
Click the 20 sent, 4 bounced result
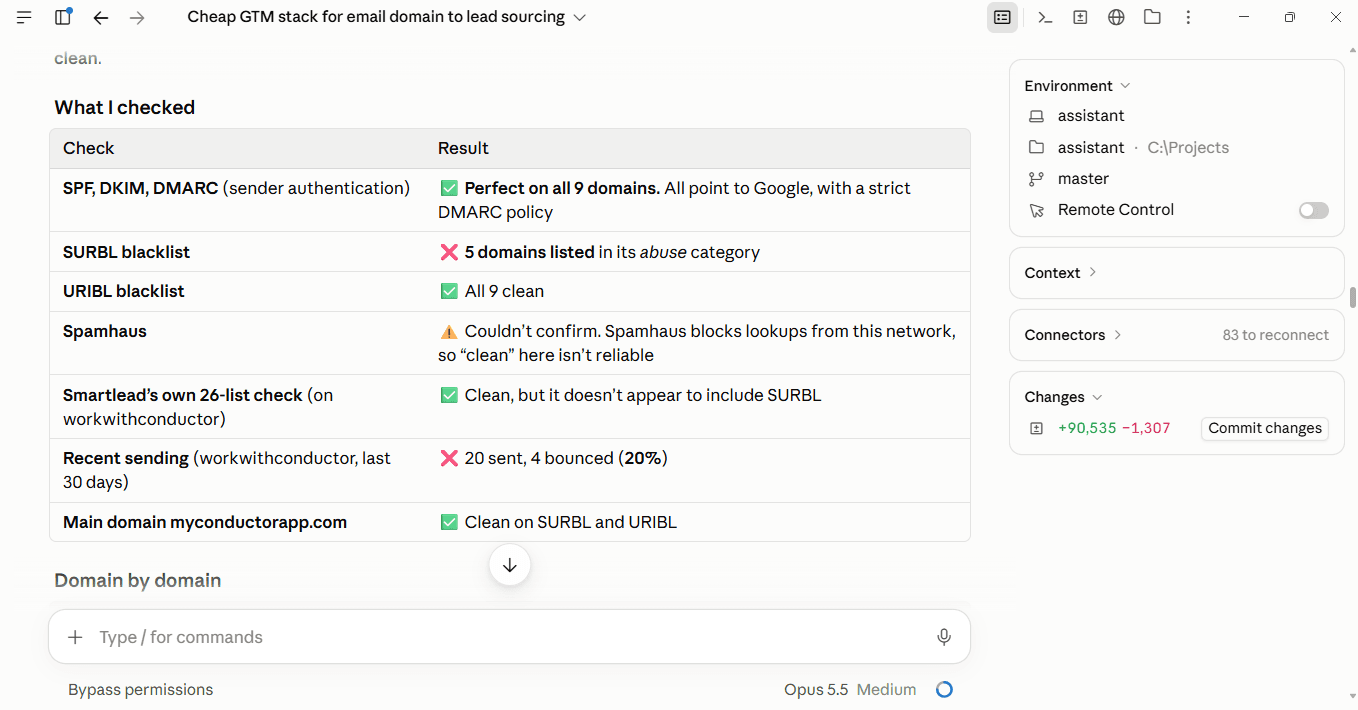(565, 458)
